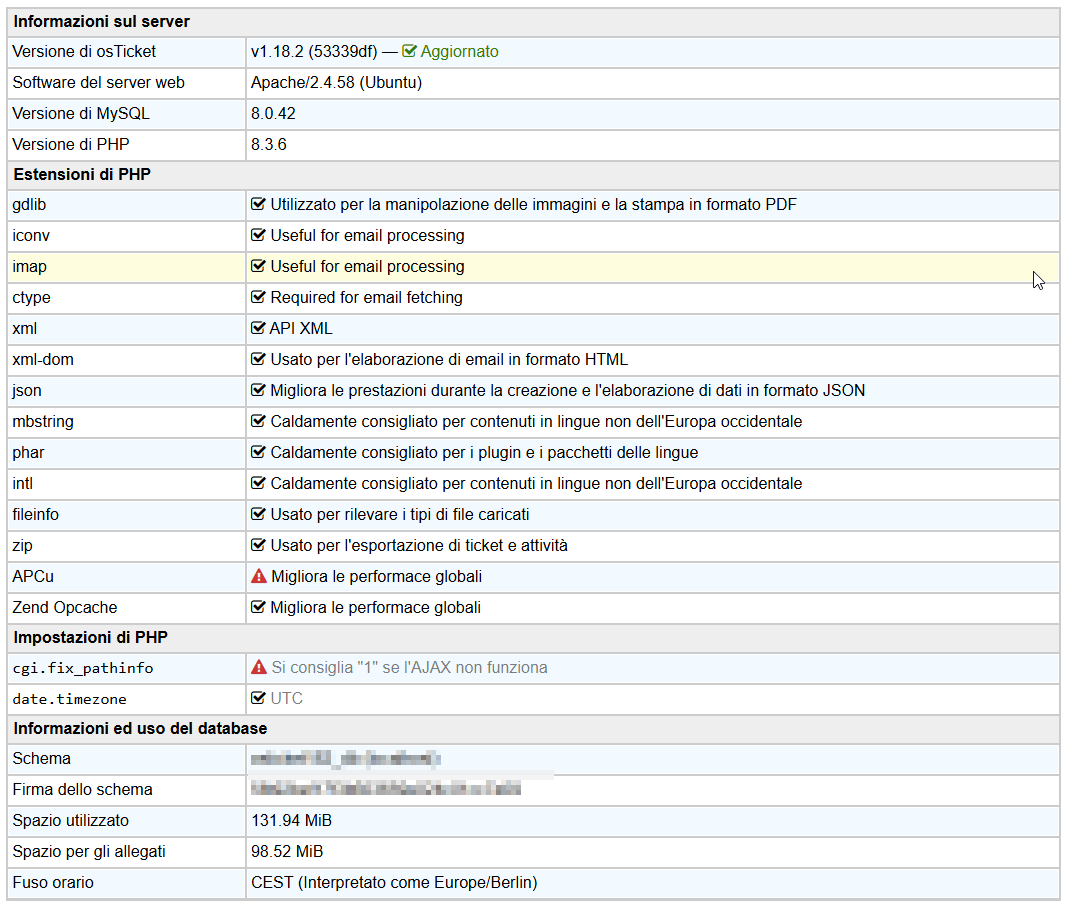Click the check icon next to API XML
The image size is (1072, 908).
click(x=258, y=328)
